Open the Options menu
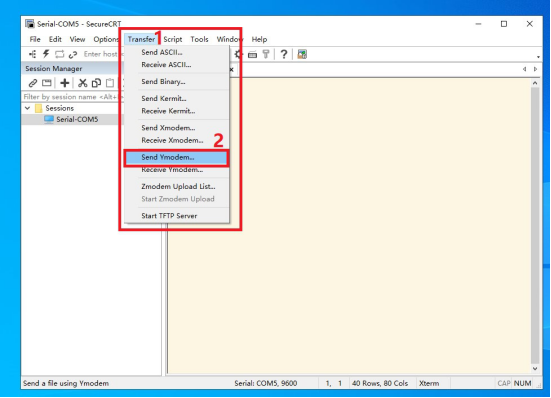 pos(106,39)
